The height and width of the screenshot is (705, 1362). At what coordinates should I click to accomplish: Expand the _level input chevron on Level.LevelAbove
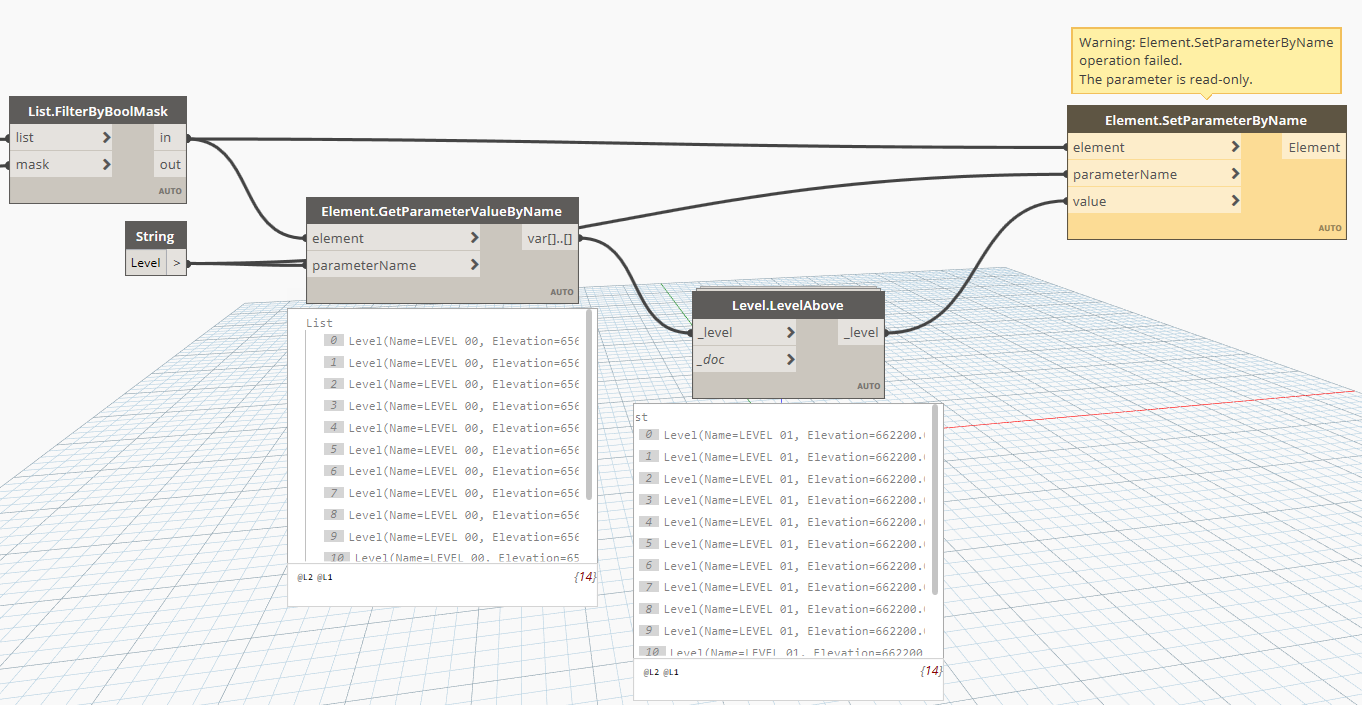pos(790,332)
